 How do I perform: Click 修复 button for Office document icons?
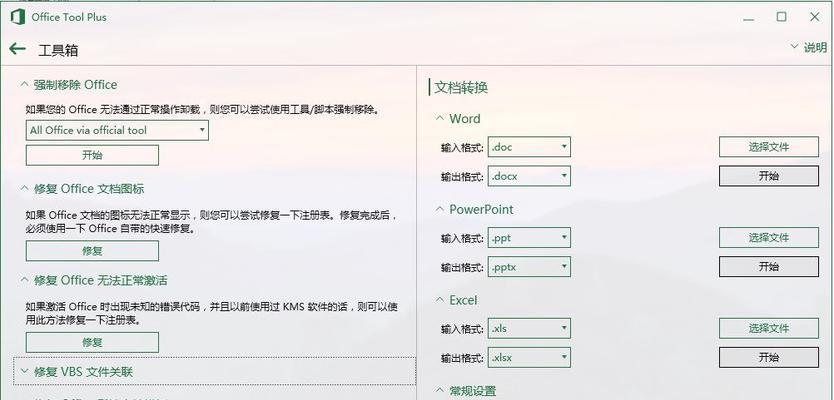[92, 251]
